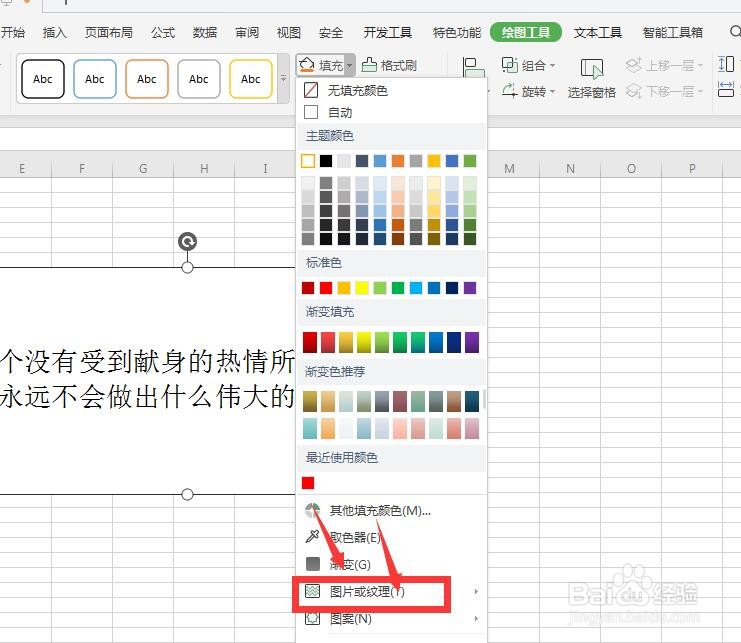This screenshot has height=643, width=741.
Task: Click the shape height icon
Action: 726,64
